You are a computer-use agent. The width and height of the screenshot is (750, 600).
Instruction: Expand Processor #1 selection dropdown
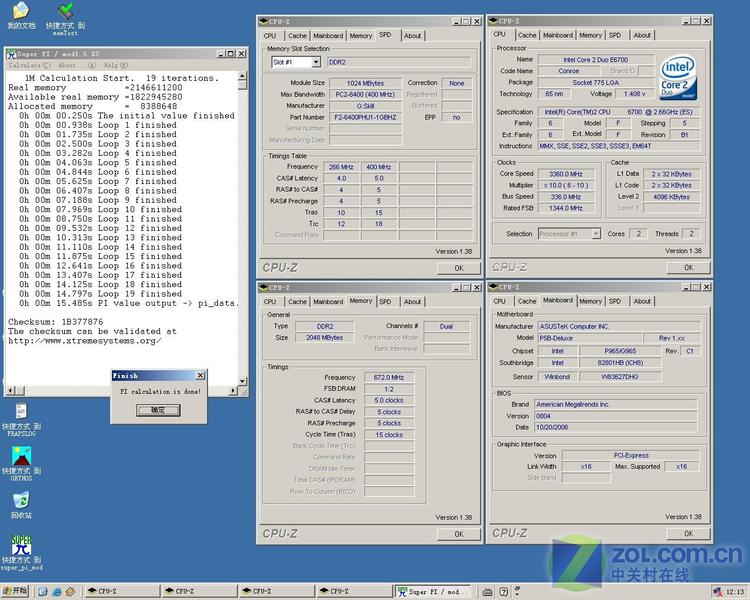[x=596, y=233]
